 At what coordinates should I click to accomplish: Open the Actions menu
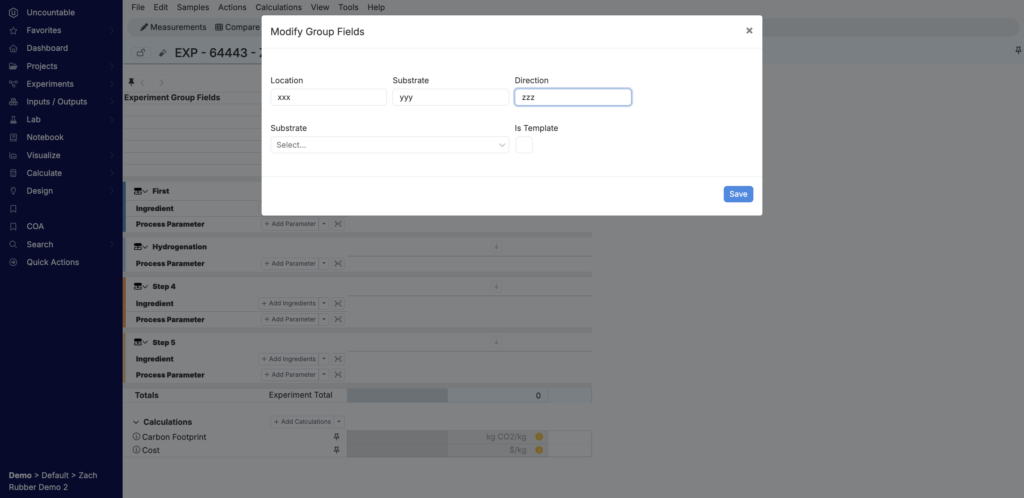232,7
